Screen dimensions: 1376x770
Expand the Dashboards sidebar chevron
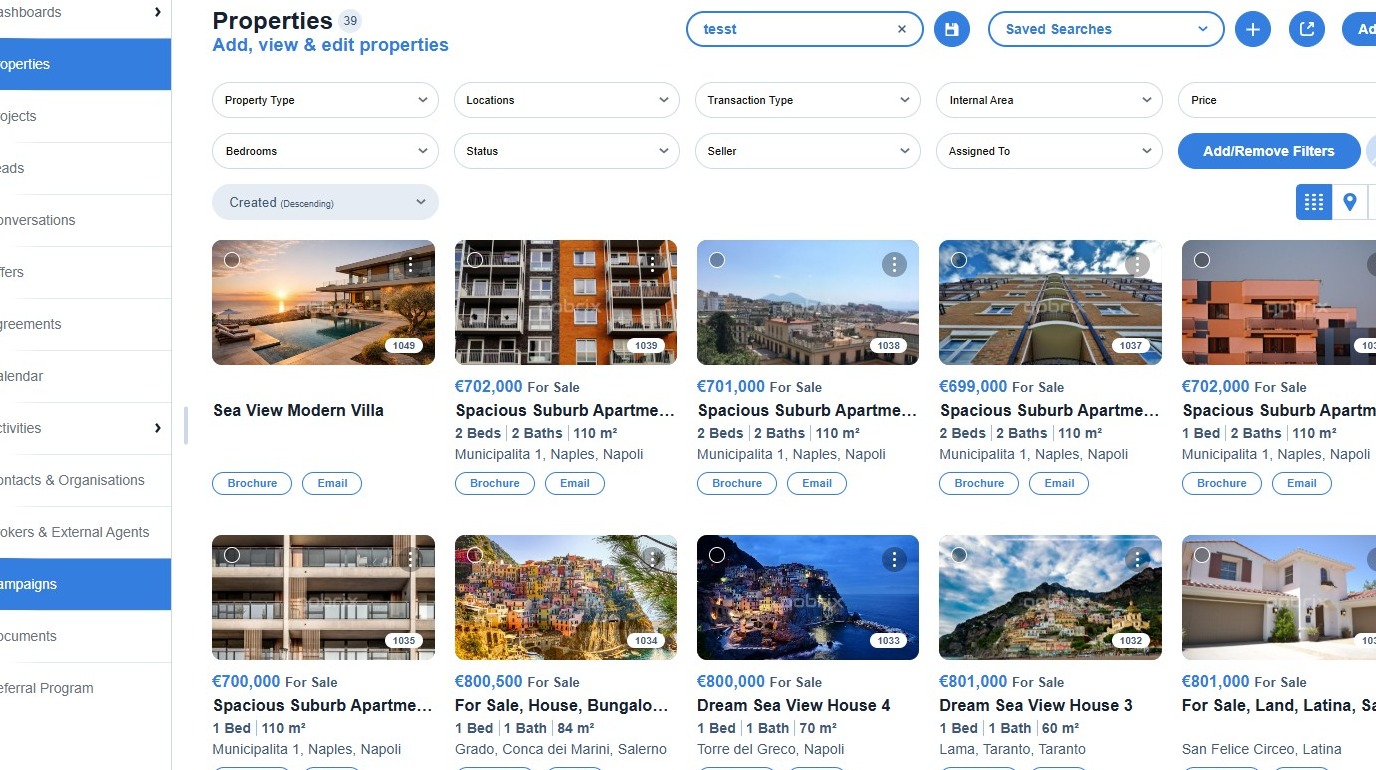[x=158, y=12]
